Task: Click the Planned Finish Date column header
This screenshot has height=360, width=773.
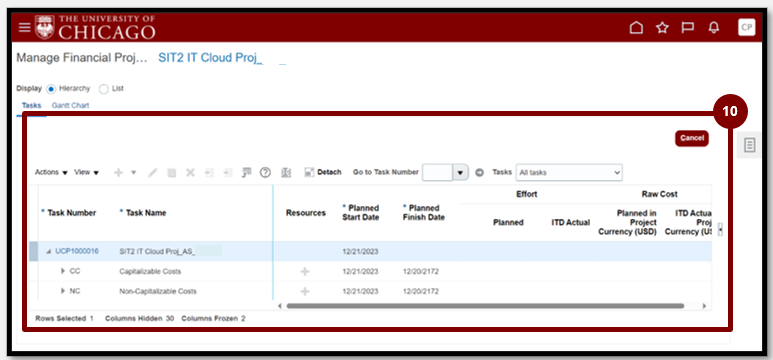Action: pos(423,213)
